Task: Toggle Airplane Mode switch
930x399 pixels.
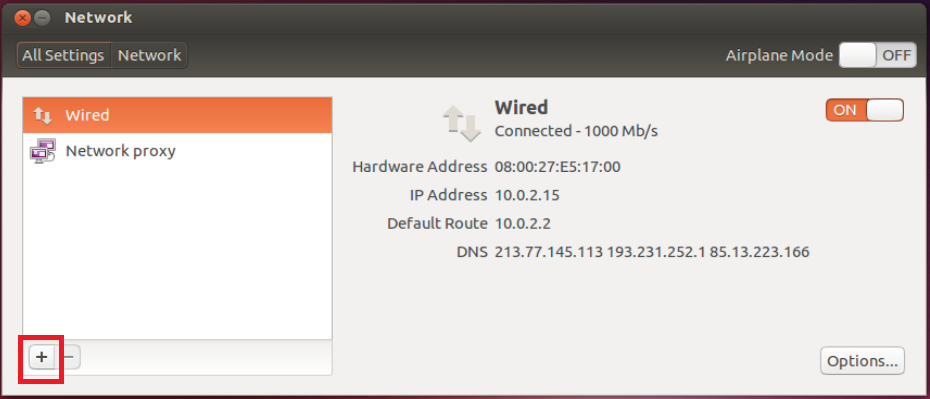Action: 877,56
